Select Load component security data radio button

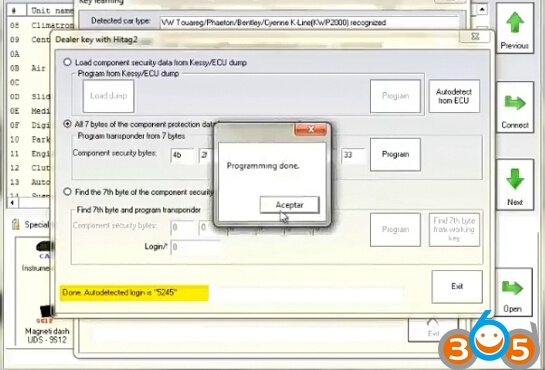tap(67, 62)
